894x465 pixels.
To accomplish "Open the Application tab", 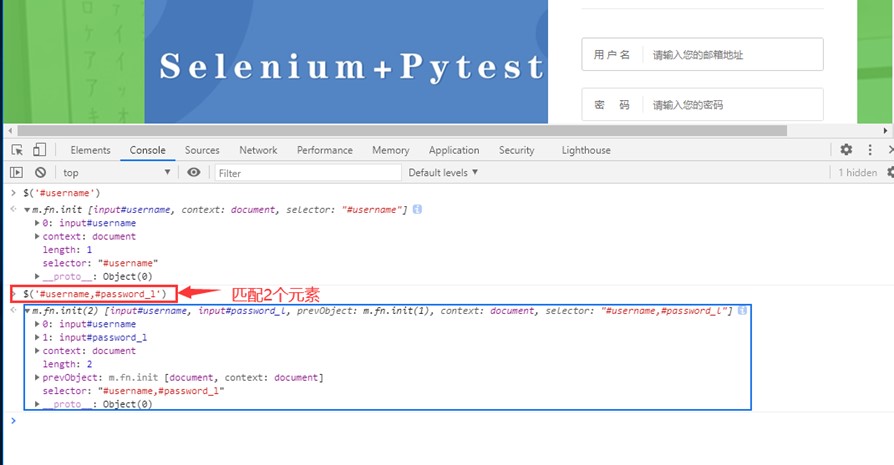I will (454, 150).
